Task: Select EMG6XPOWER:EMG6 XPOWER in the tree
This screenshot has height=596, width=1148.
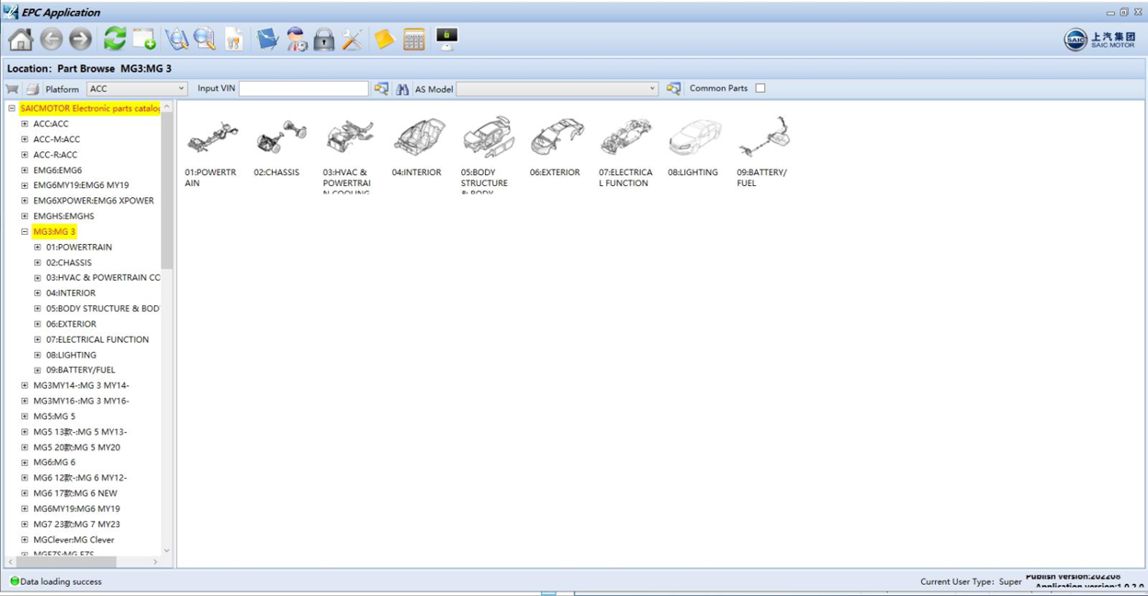Action: click(x=94, y=201)
